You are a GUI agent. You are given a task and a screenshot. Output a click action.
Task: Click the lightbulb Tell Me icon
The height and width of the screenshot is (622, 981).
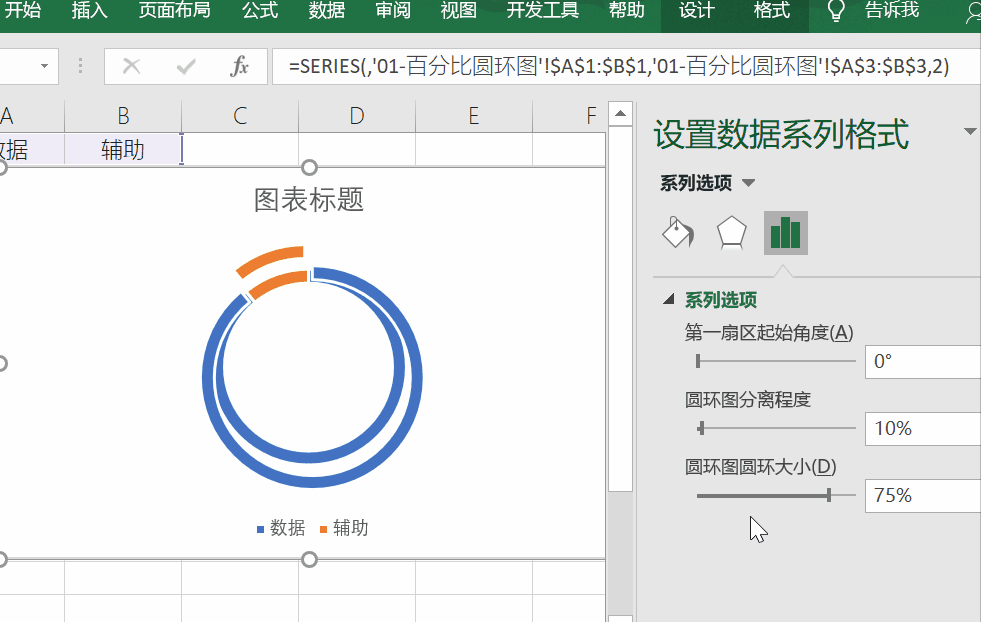point(836,11)
